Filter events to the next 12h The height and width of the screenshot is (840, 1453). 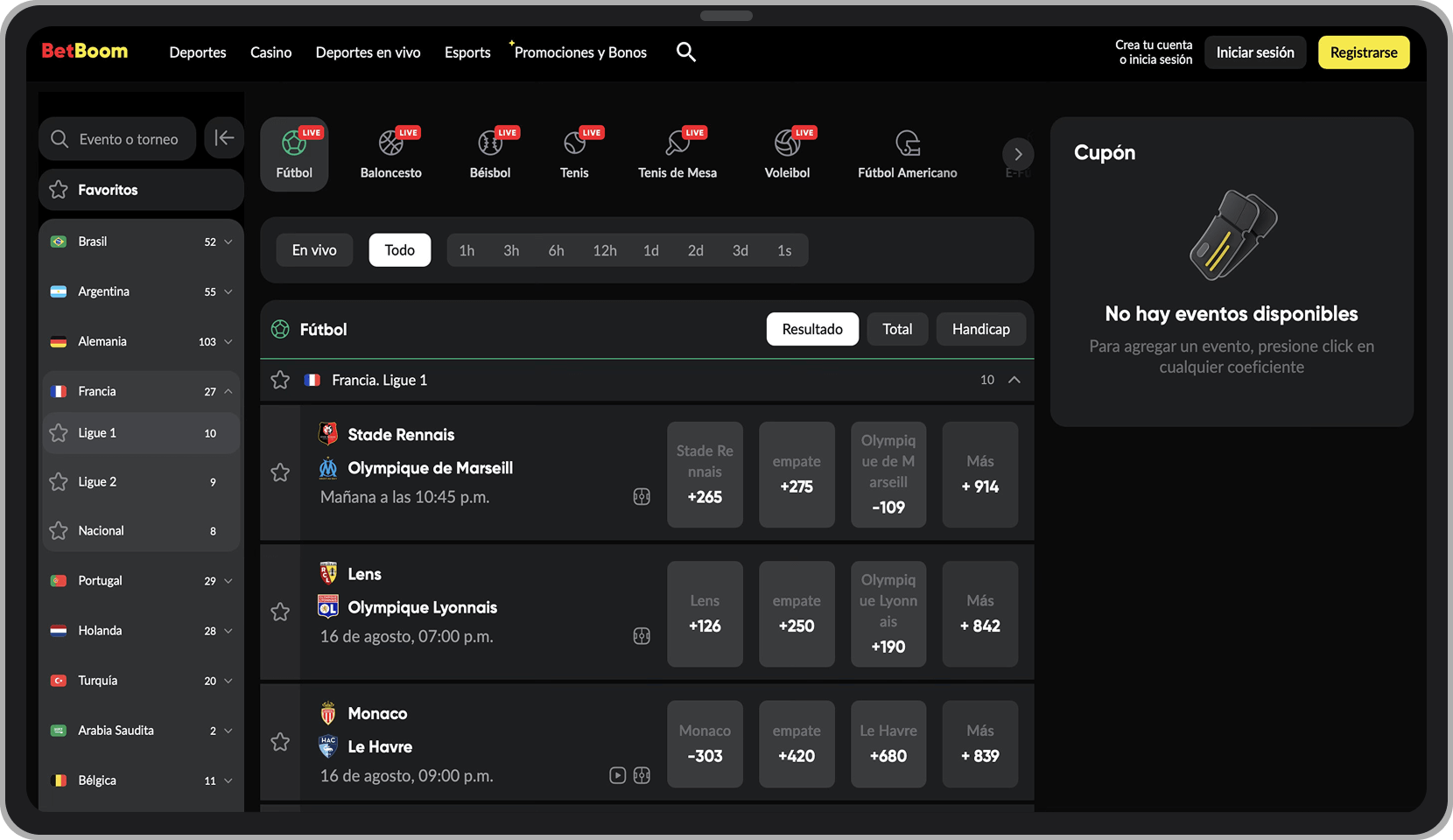(605, 250)
